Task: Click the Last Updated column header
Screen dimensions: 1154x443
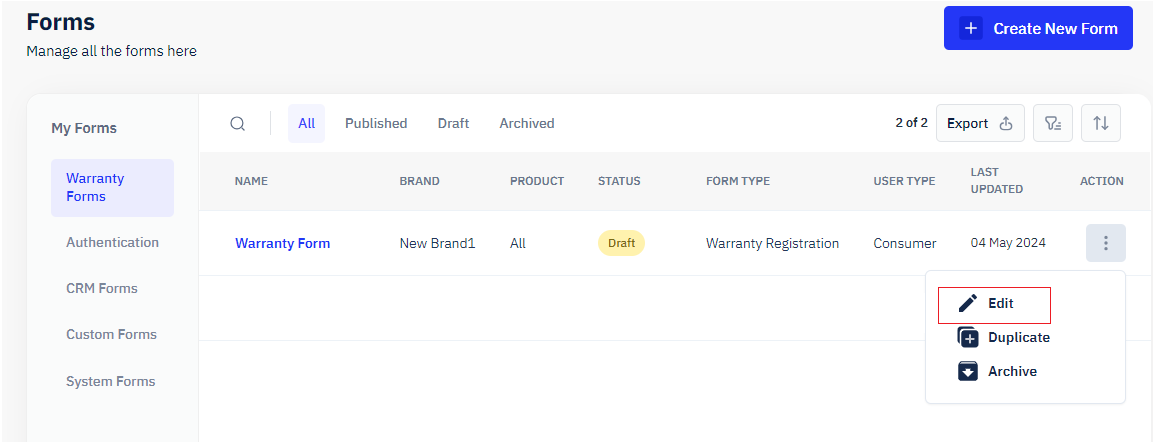Action: (996, 181)
